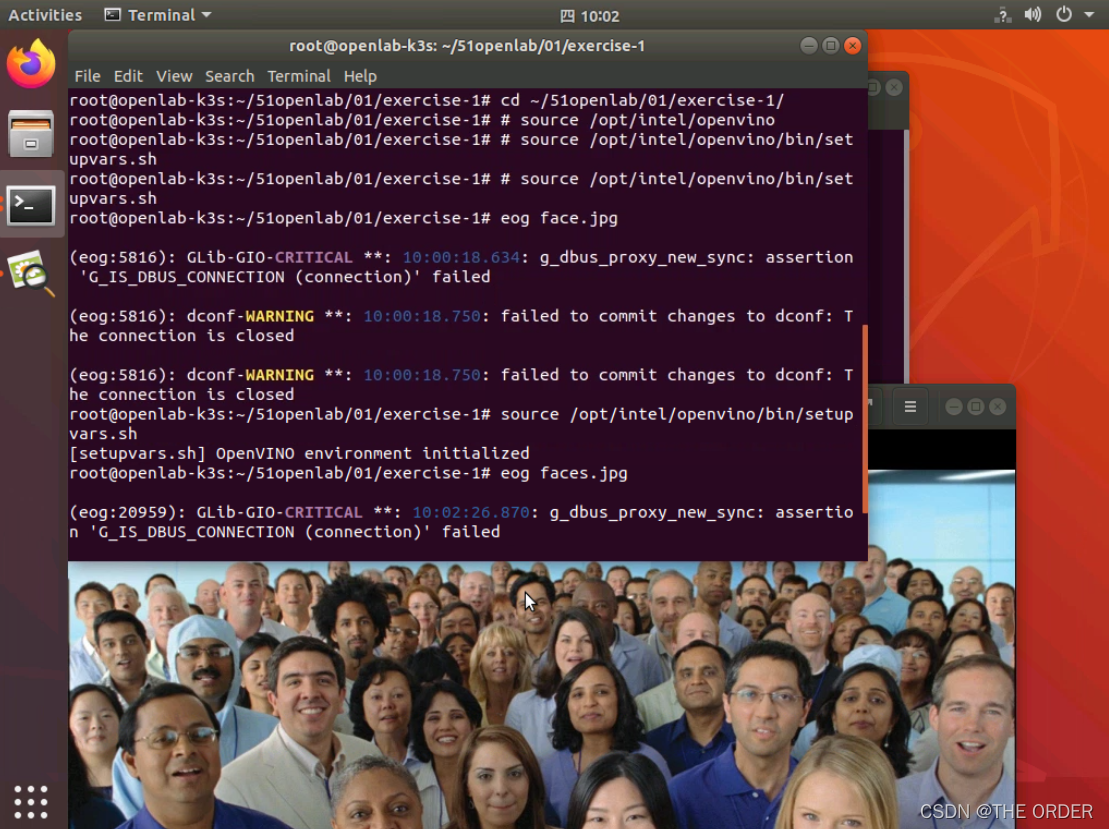The width and height of the screenshot is (1109, 829).
Task: Open the Search menu in terminal
Action: [x=229, y=76]
